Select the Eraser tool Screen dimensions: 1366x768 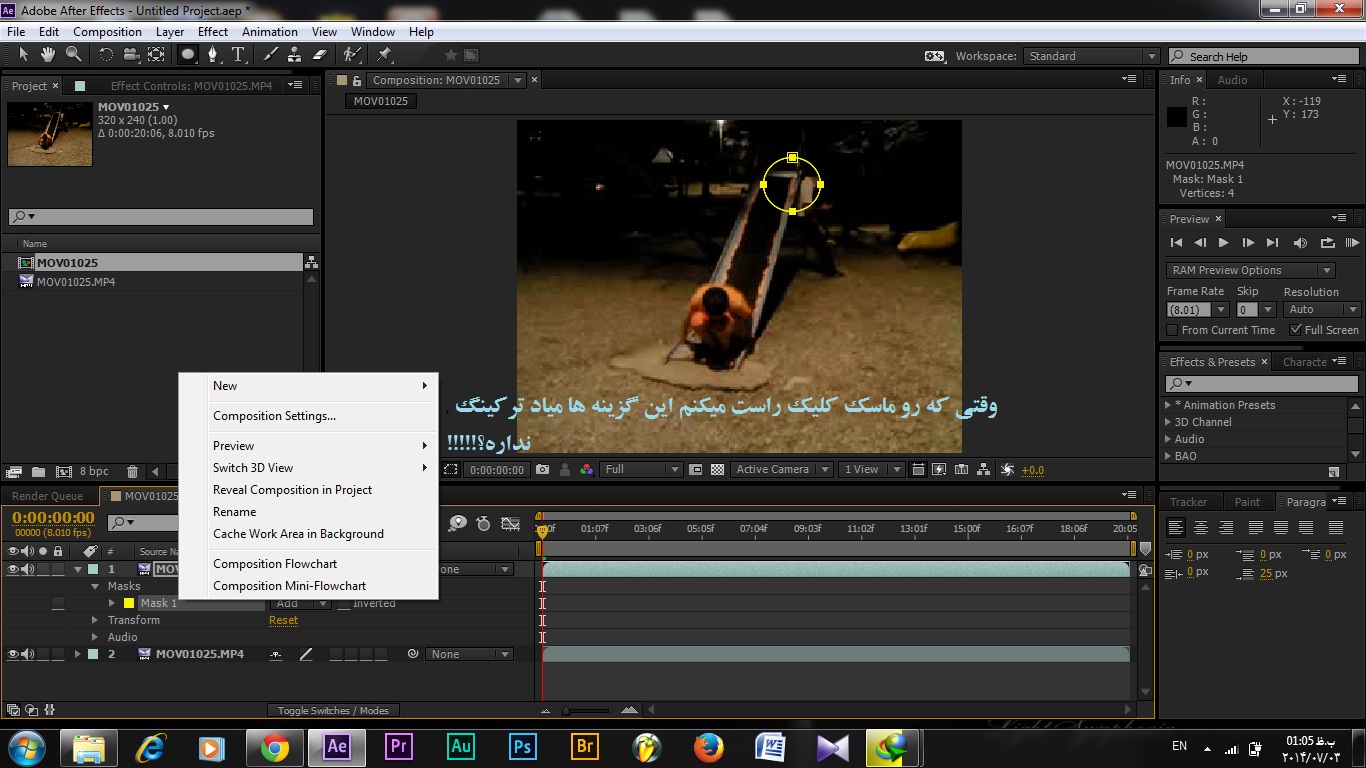pyautogui.click(x=320, y=55)
